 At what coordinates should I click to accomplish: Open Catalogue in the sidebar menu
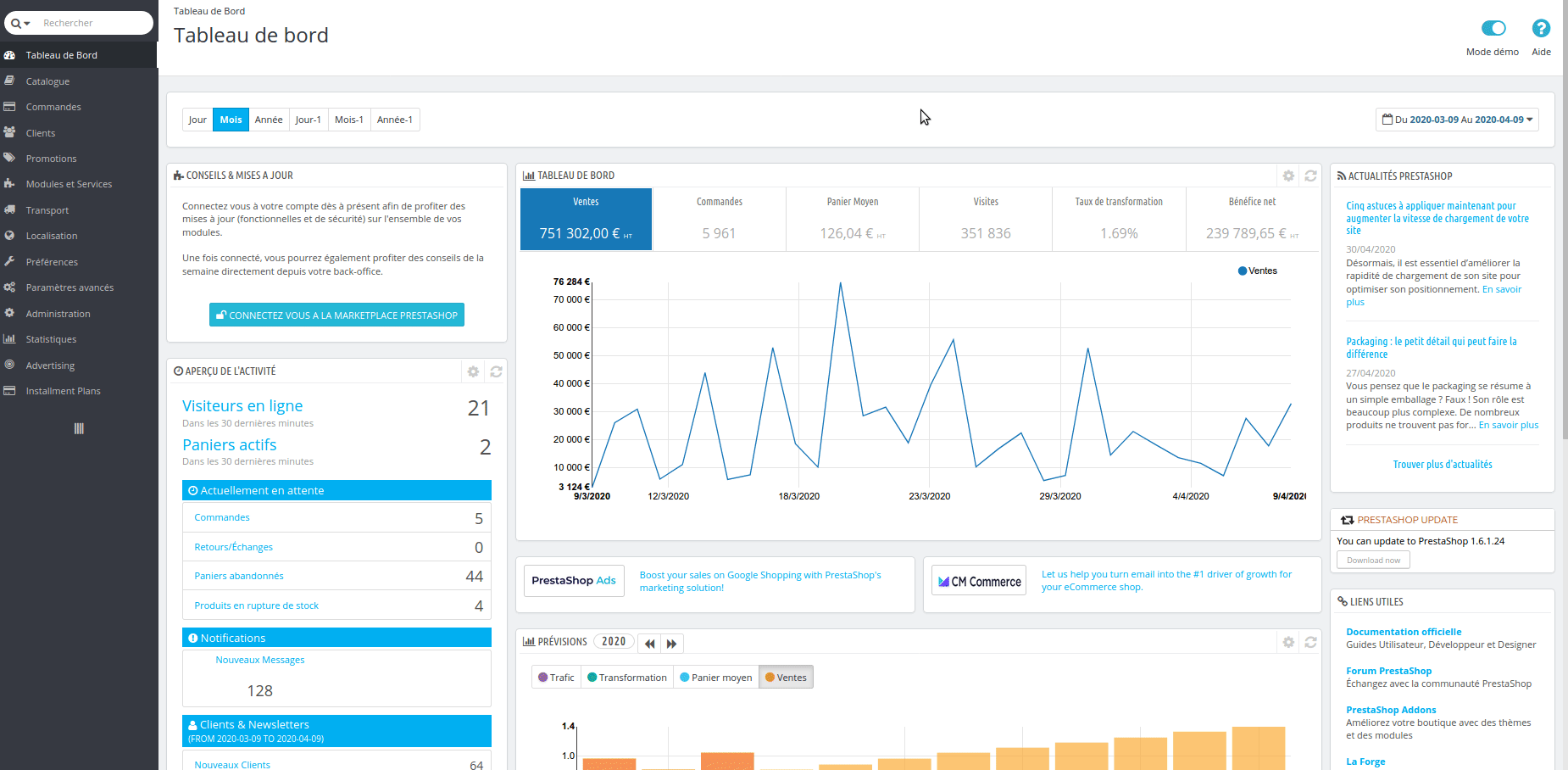[x=47, y=81]
